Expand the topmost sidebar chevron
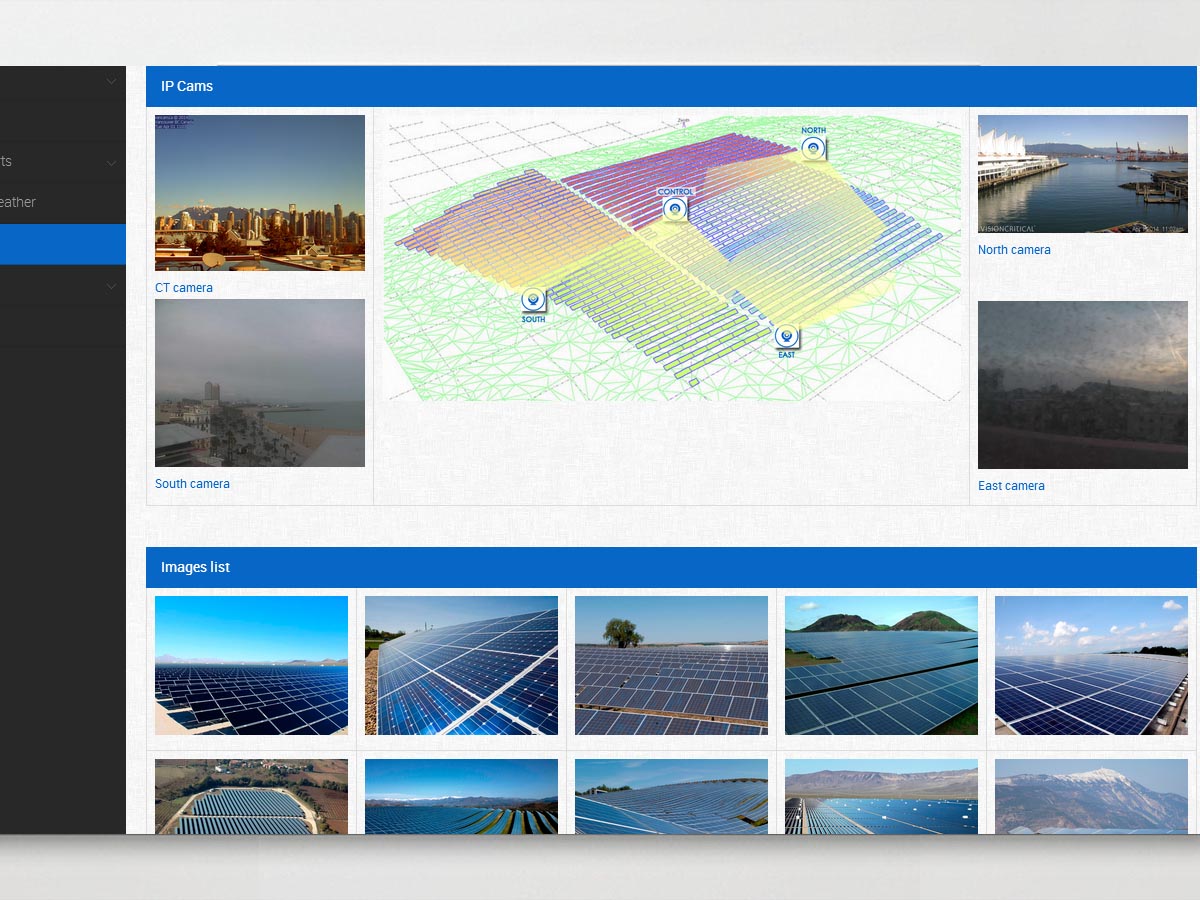The width and height of the screenshot is (1200, 900). tap(112, 82)
